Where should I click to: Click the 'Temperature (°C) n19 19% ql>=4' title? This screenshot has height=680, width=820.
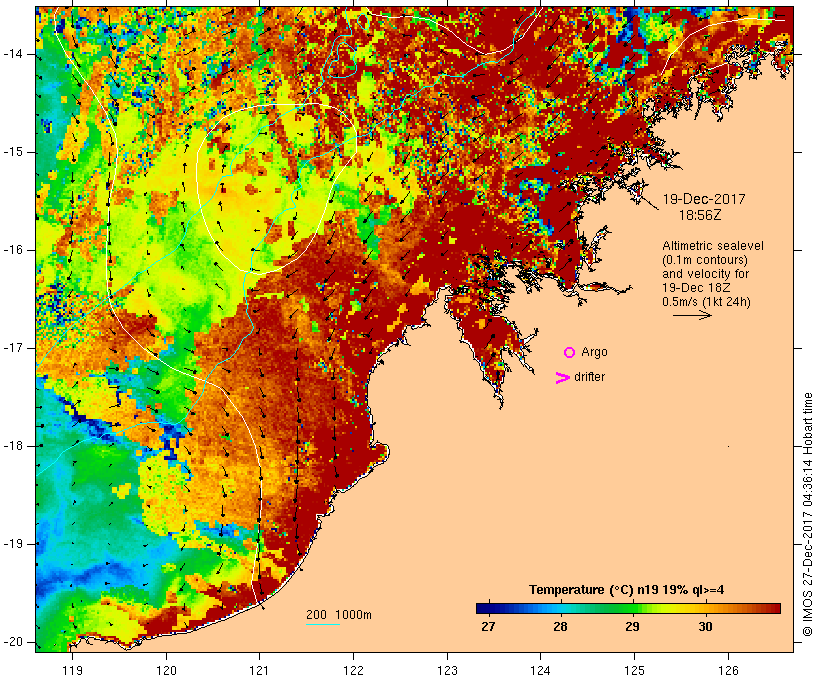point(627,590)
